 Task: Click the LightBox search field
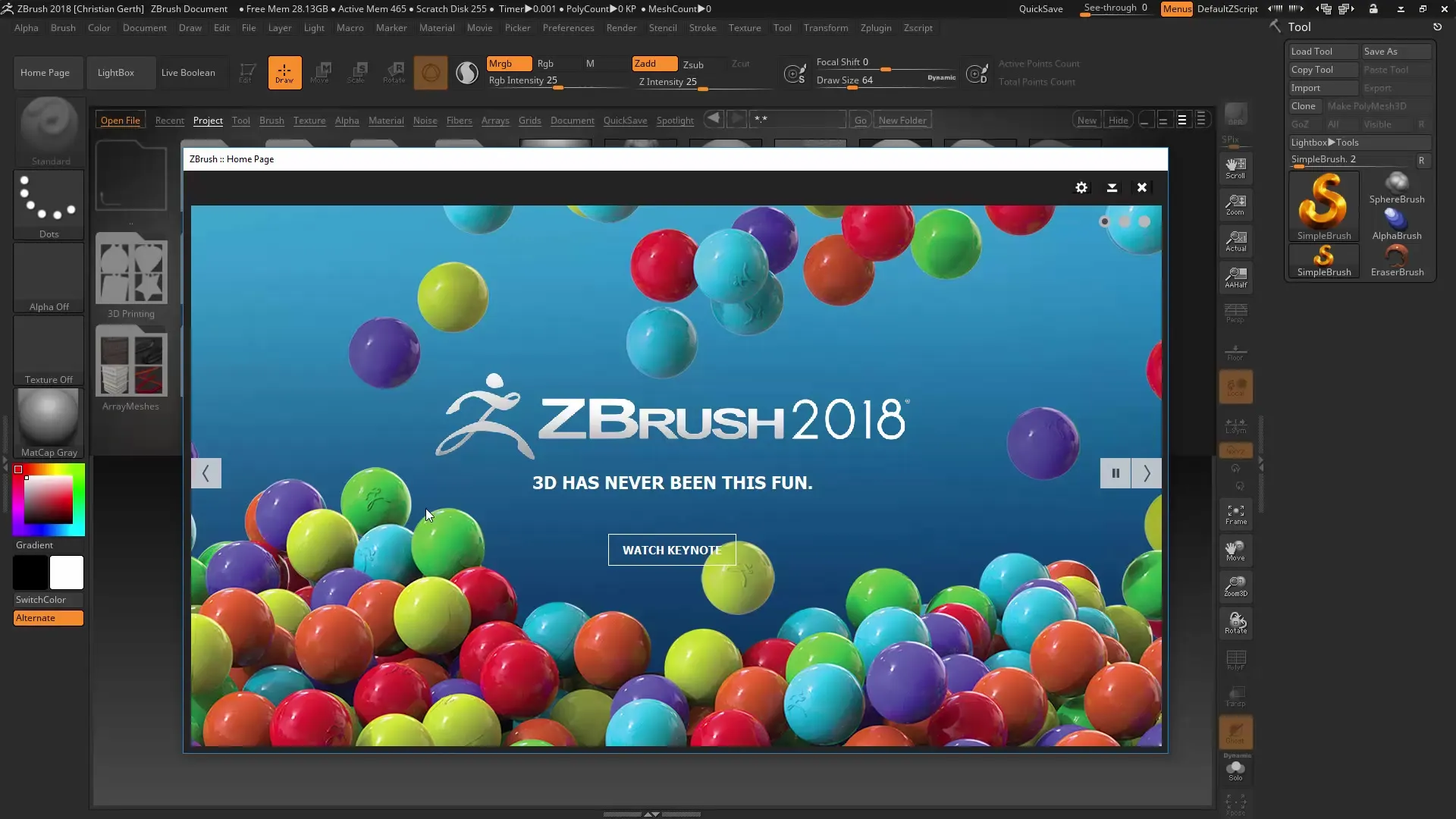[797, 120]
